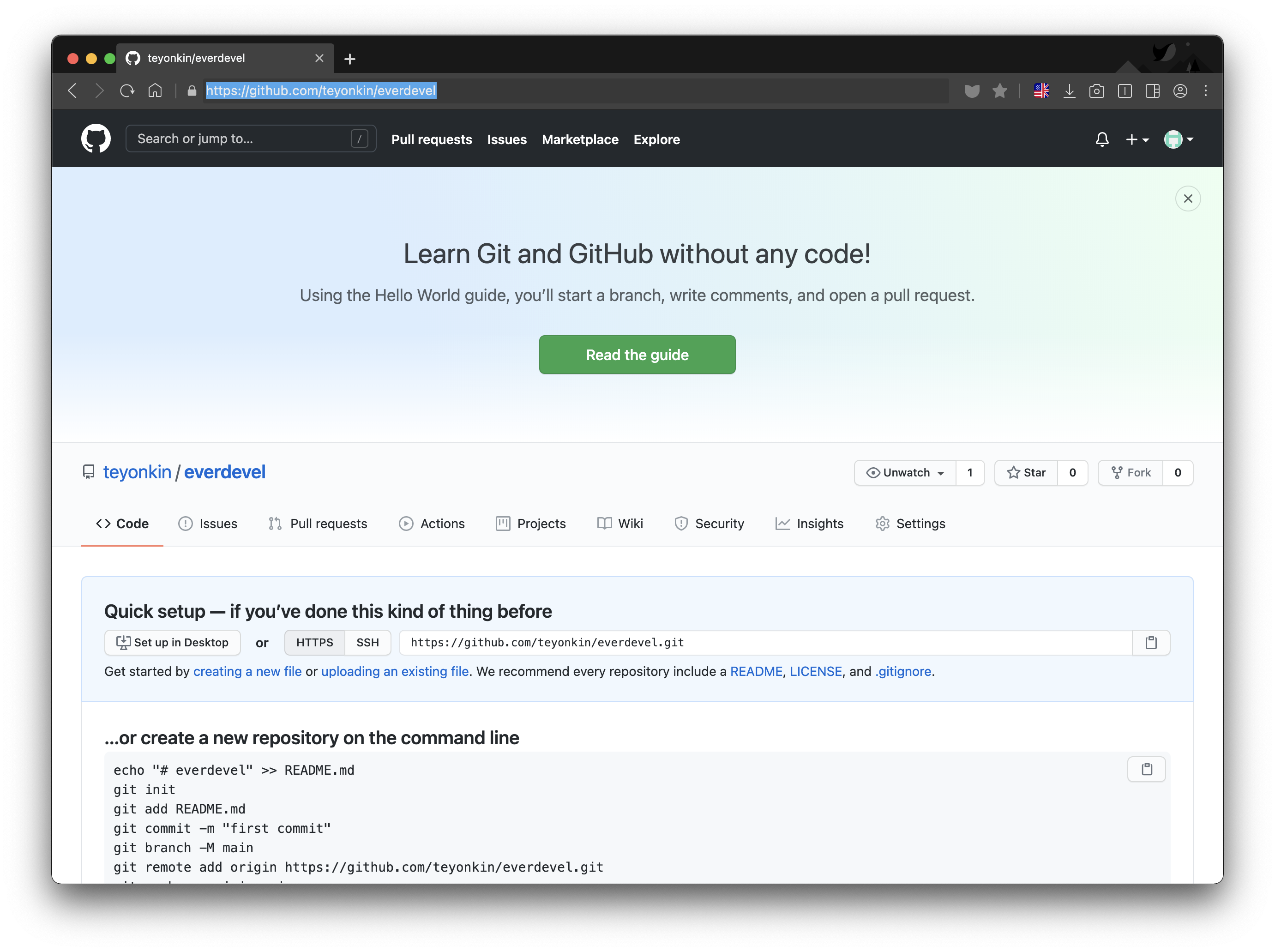This screenshot has width=1275, height=952.
Task: Open the notifications bell
Action: tap(1101, 139)
